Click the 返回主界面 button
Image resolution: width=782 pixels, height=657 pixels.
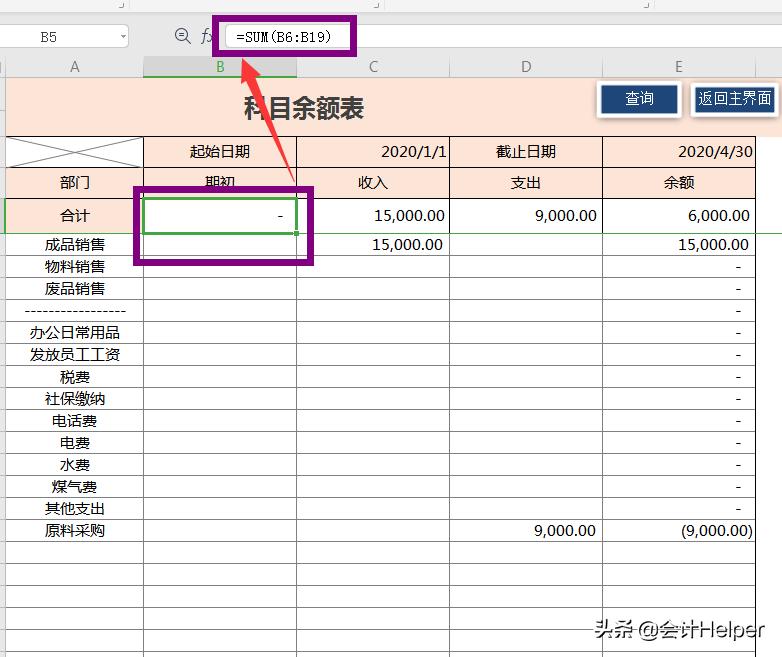735,98
